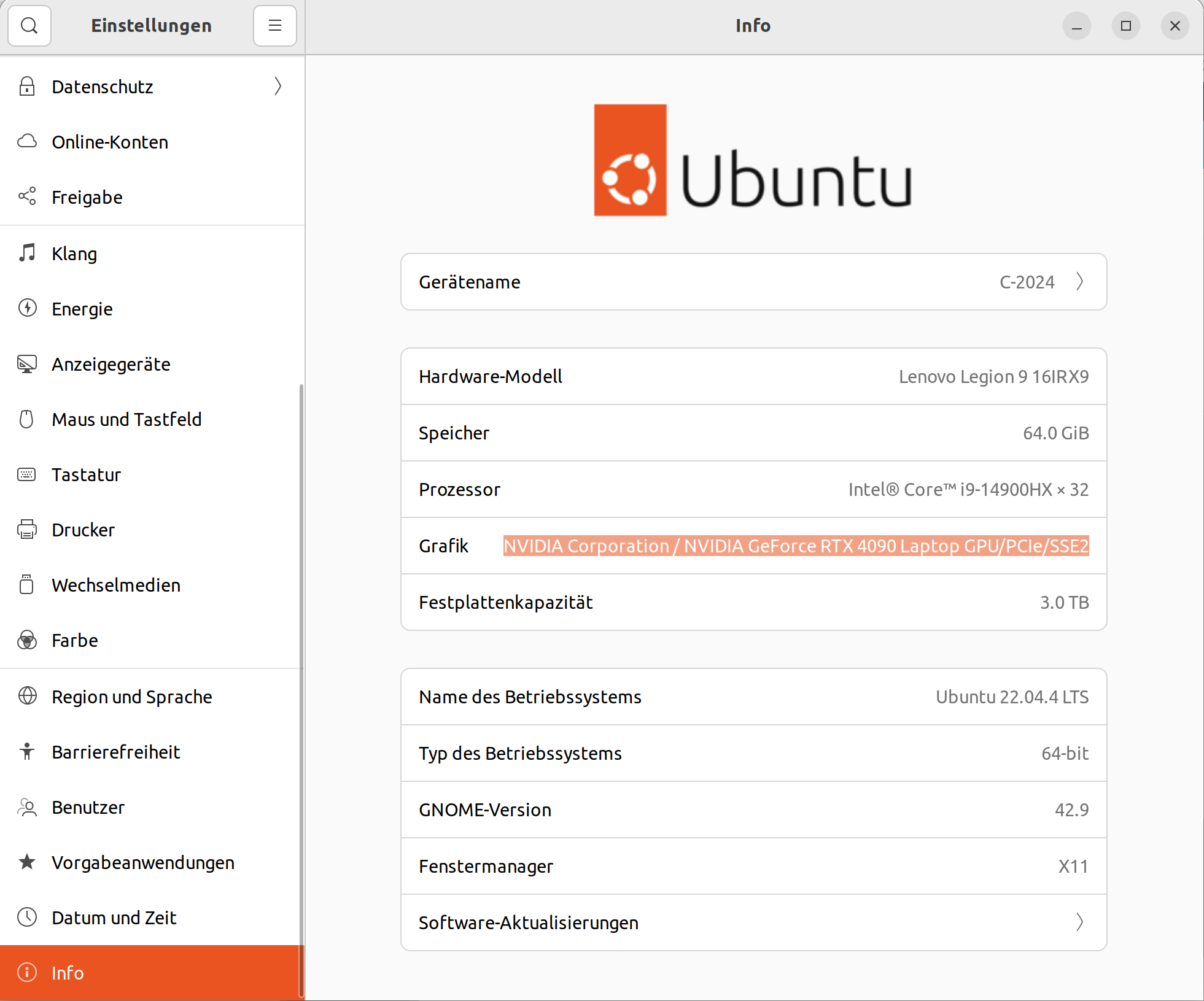The width and height of the screenshot is (1204, 1001).
Task: Open Drucker via the printer icon
Action: (27, 530)
